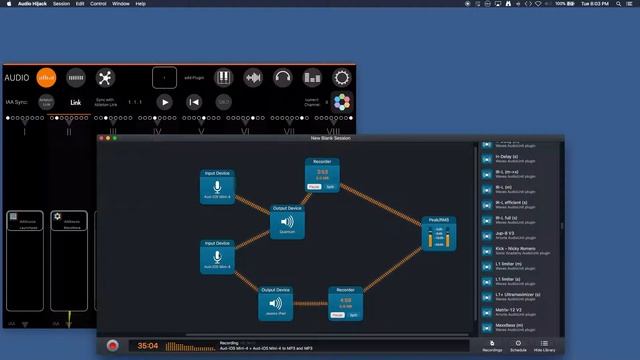Open Spotlight search in the menu bar
640x360 pixels.
pos(619,4)
